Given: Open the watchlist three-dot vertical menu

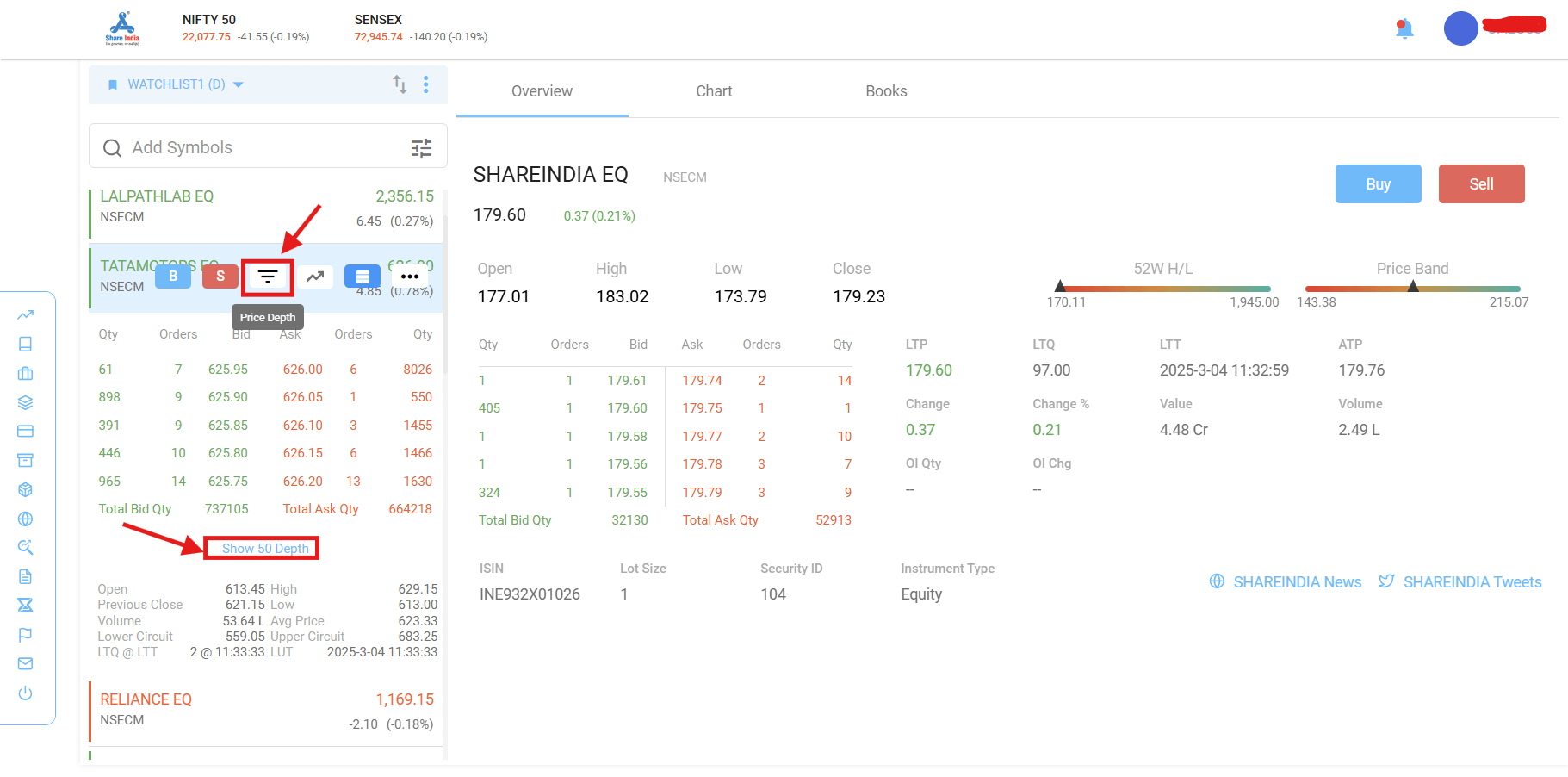Looking at the screenshot, I should tap(426, 84).
